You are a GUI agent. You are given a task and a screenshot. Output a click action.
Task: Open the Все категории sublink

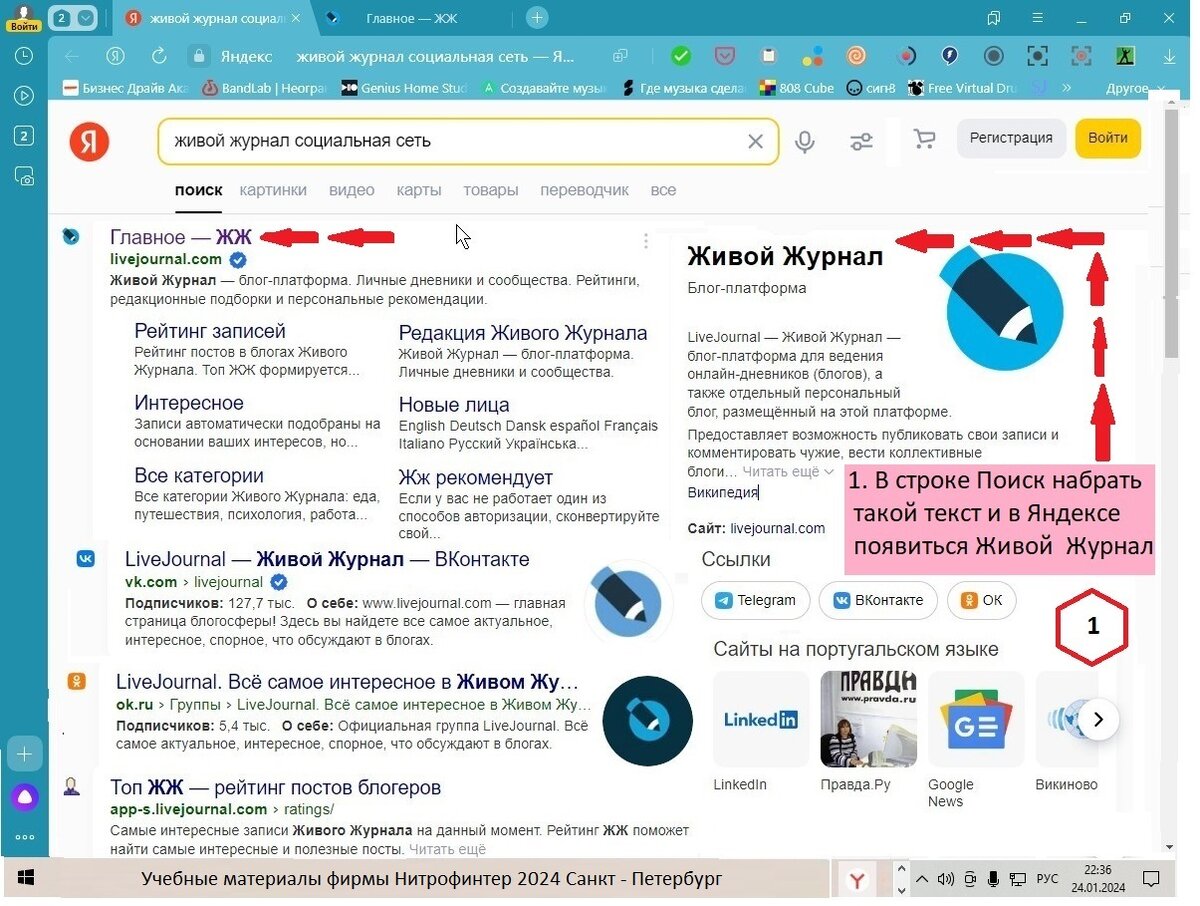pos(199,476)
